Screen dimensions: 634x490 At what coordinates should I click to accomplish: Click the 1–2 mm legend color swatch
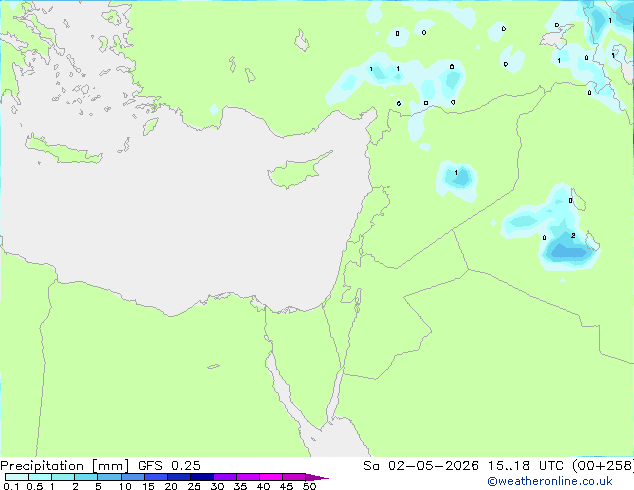coord(63,477)
